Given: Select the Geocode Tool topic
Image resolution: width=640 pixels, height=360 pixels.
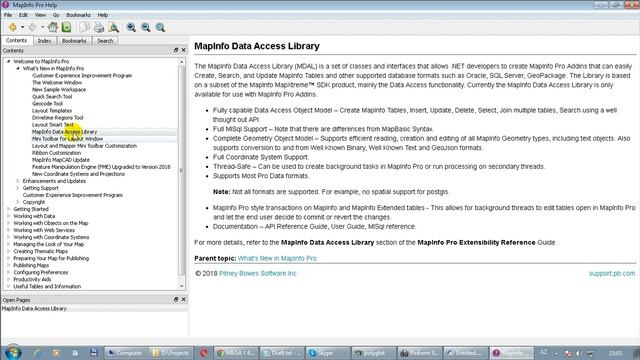Looking at the screenshot, I should click(x=47, y=104).
